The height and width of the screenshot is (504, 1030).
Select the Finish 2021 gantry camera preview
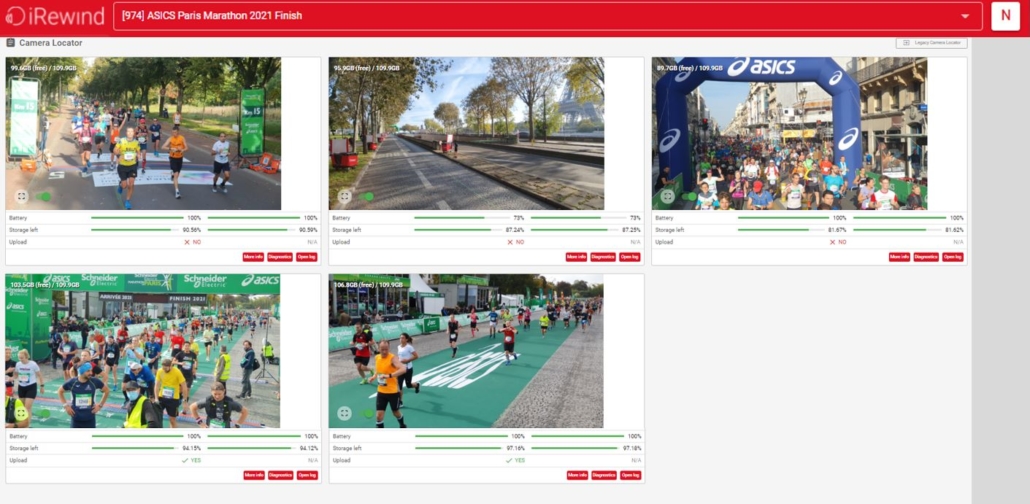143,351
